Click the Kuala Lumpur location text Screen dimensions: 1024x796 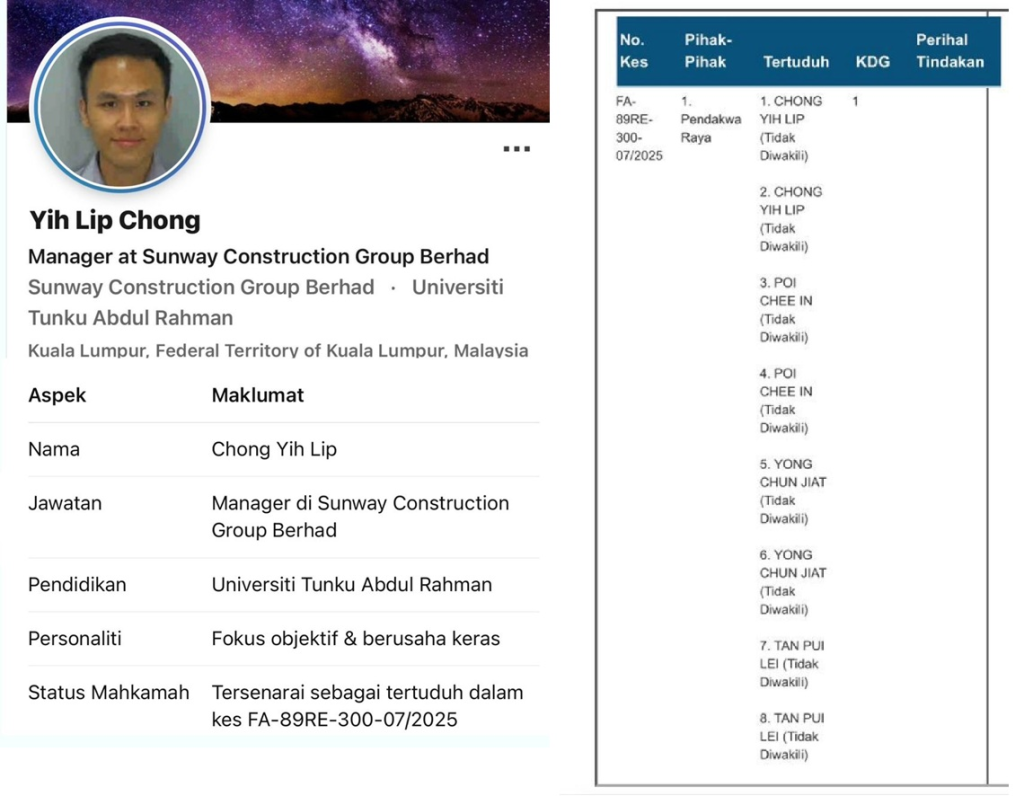point(278,351)
